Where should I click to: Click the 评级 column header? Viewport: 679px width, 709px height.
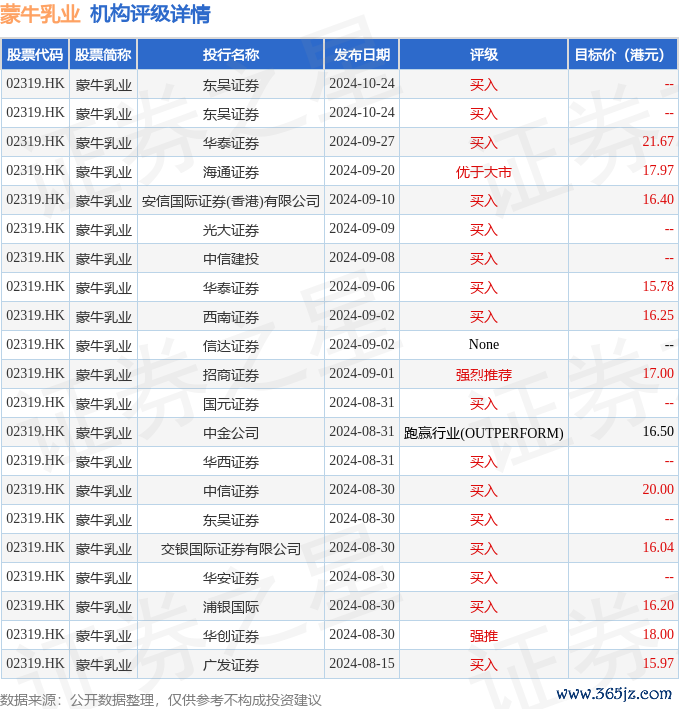484,55
